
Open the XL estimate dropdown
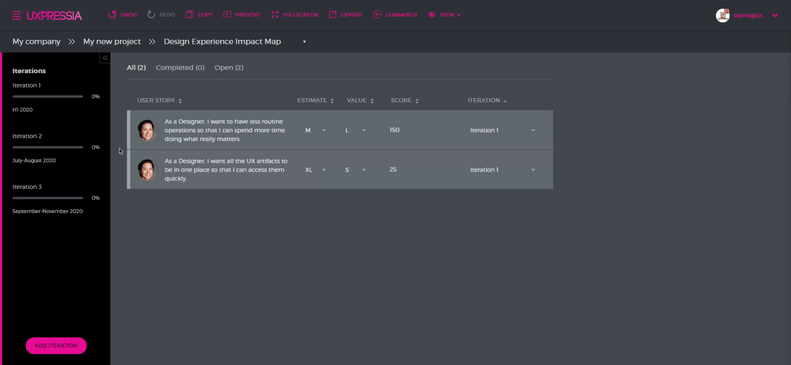click(315, 170)
